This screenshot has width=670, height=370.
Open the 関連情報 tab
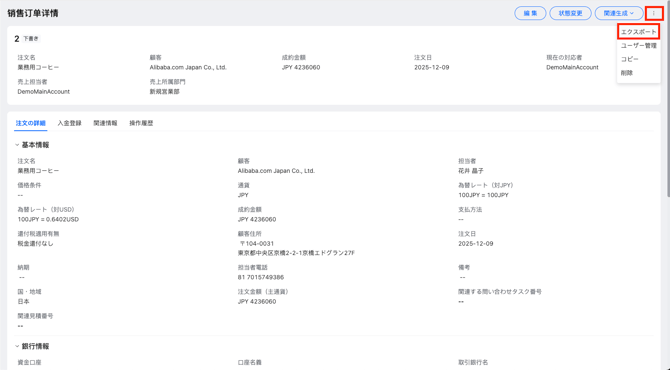point(105,123)
